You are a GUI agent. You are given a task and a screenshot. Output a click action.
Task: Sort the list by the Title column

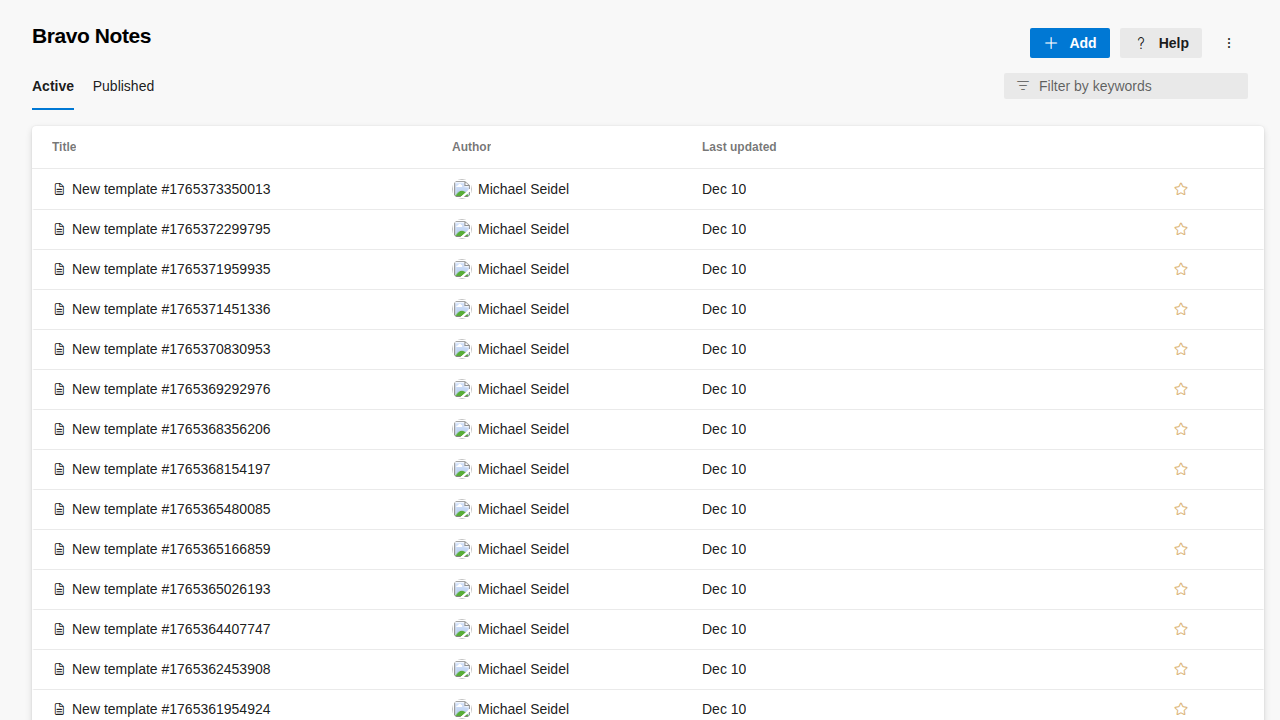pos(64,146)
